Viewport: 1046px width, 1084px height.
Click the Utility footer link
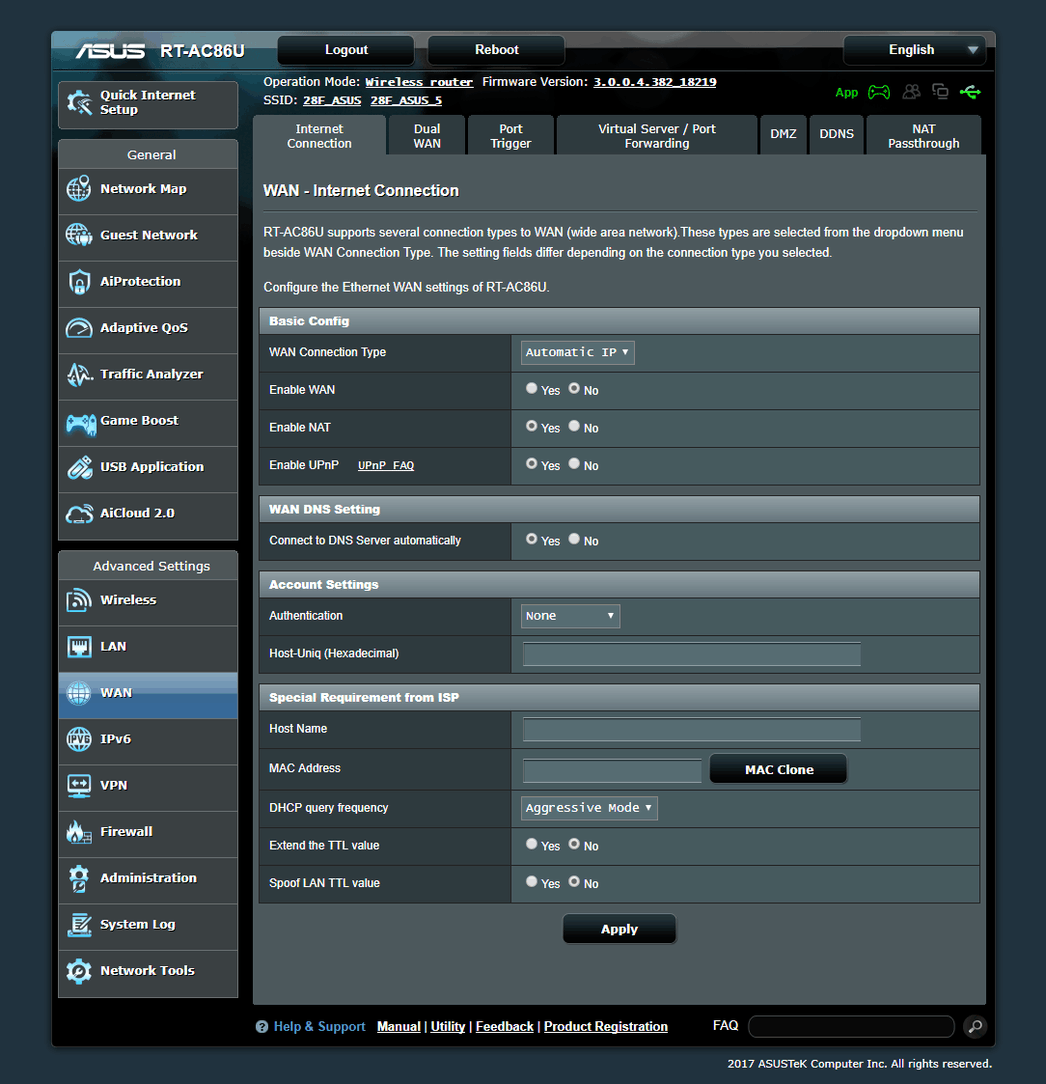point(447,1027)
